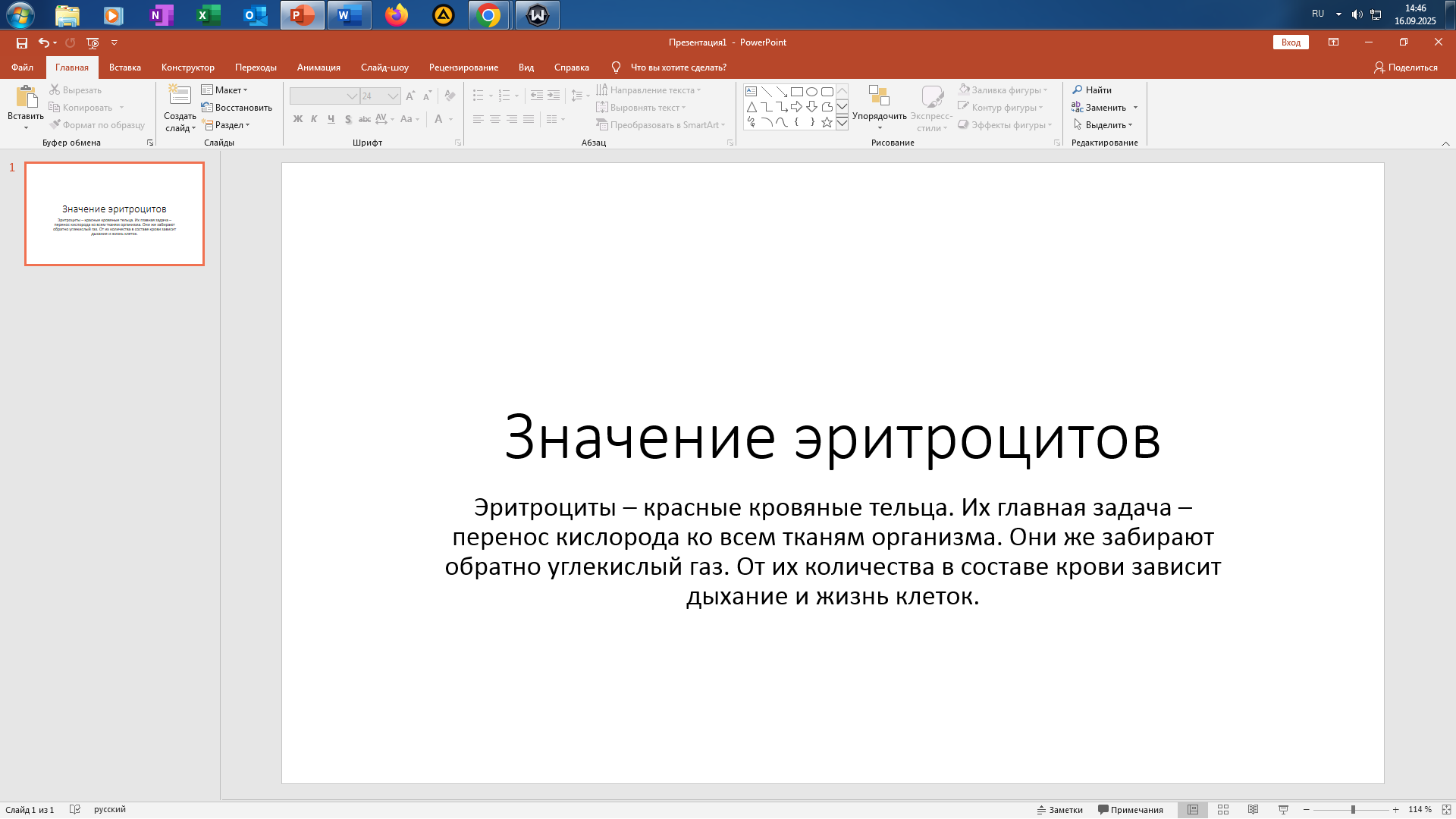The height and width of the screenshot is (819, 1456).
Task: Select the oval shape in shapes gallery
Action: tap(811, 92)
